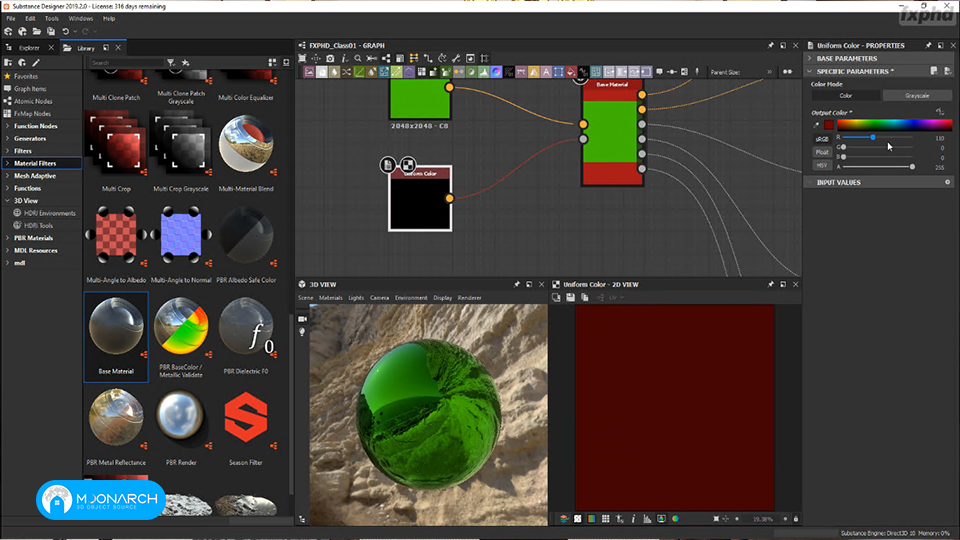Open the filter icon beside the library search
This screenshot has width=960, height=540.
(171, 62)
